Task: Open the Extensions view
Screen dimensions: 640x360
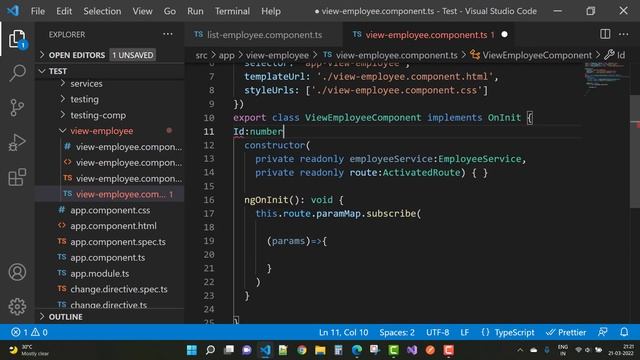Action: coord(17,177)
